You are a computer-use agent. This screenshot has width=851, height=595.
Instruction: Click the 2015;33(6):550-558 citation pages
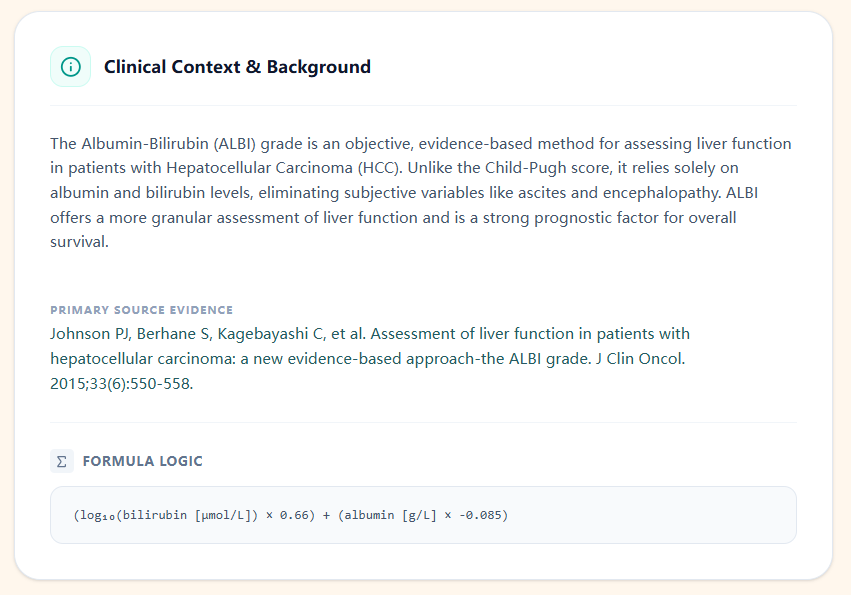pos(120,382)
